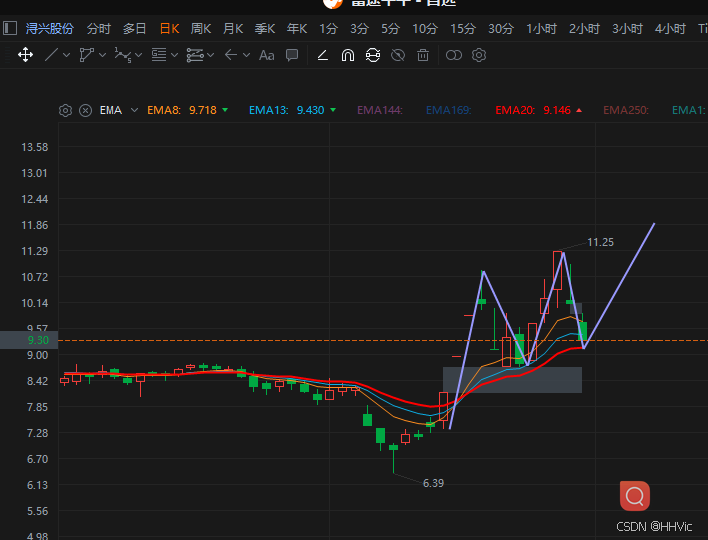Toggle the left sidebar panel icon
The width and height of the screenshot is (708, 540).
click(x=10, y=28)
